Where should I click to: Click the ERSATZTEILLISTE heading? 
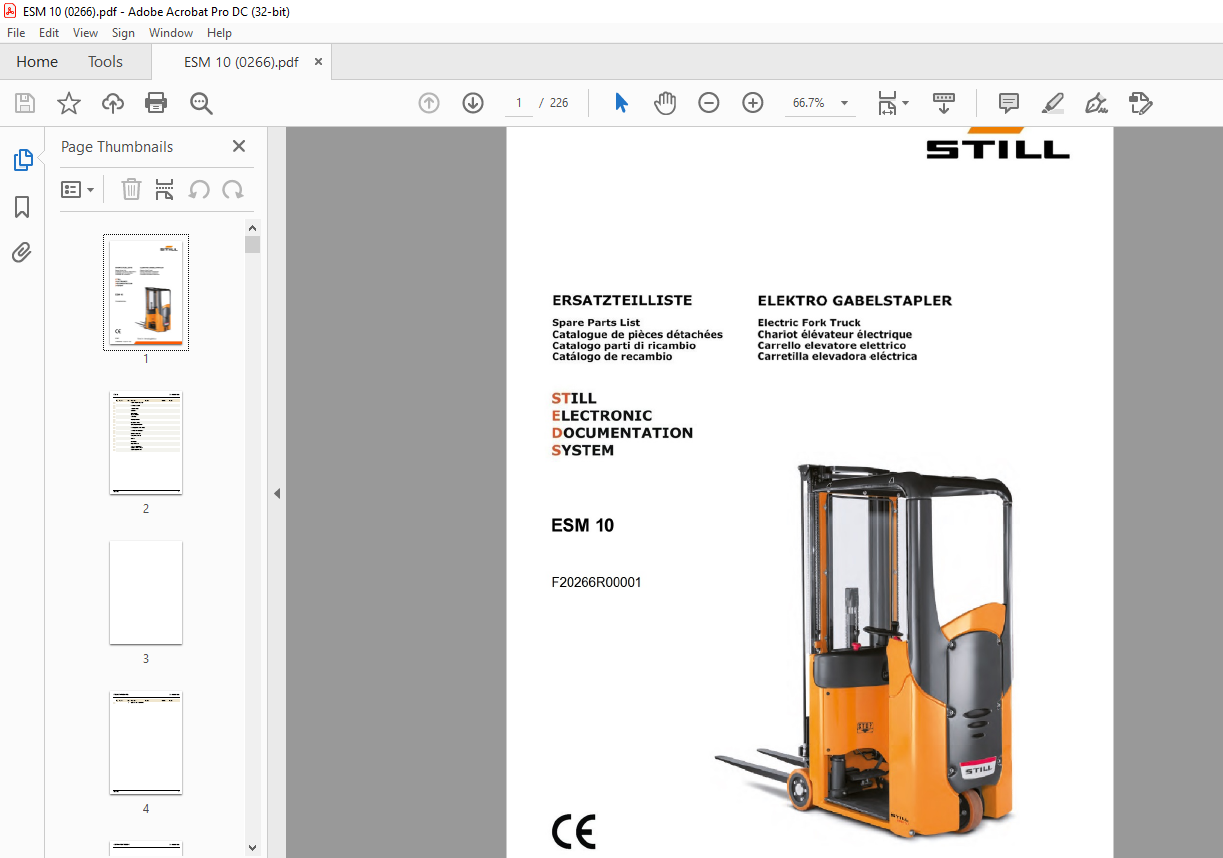622,300
